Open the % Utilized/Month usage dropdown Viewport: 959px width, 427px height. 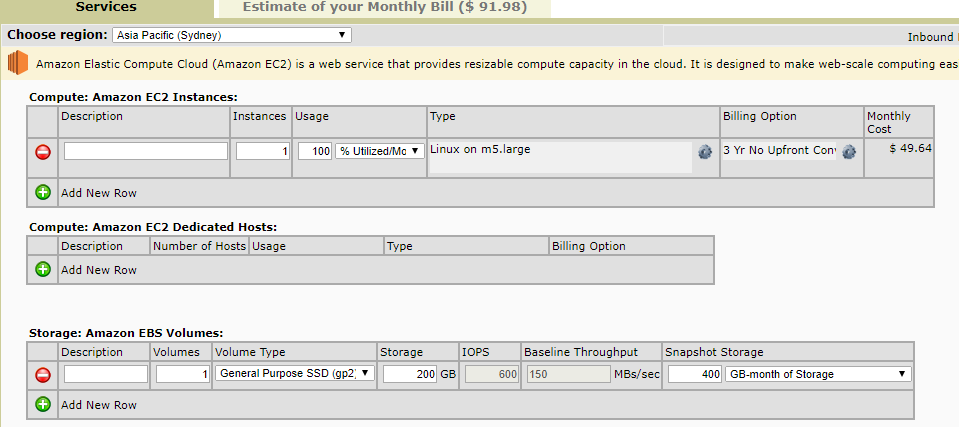(380, 151)
